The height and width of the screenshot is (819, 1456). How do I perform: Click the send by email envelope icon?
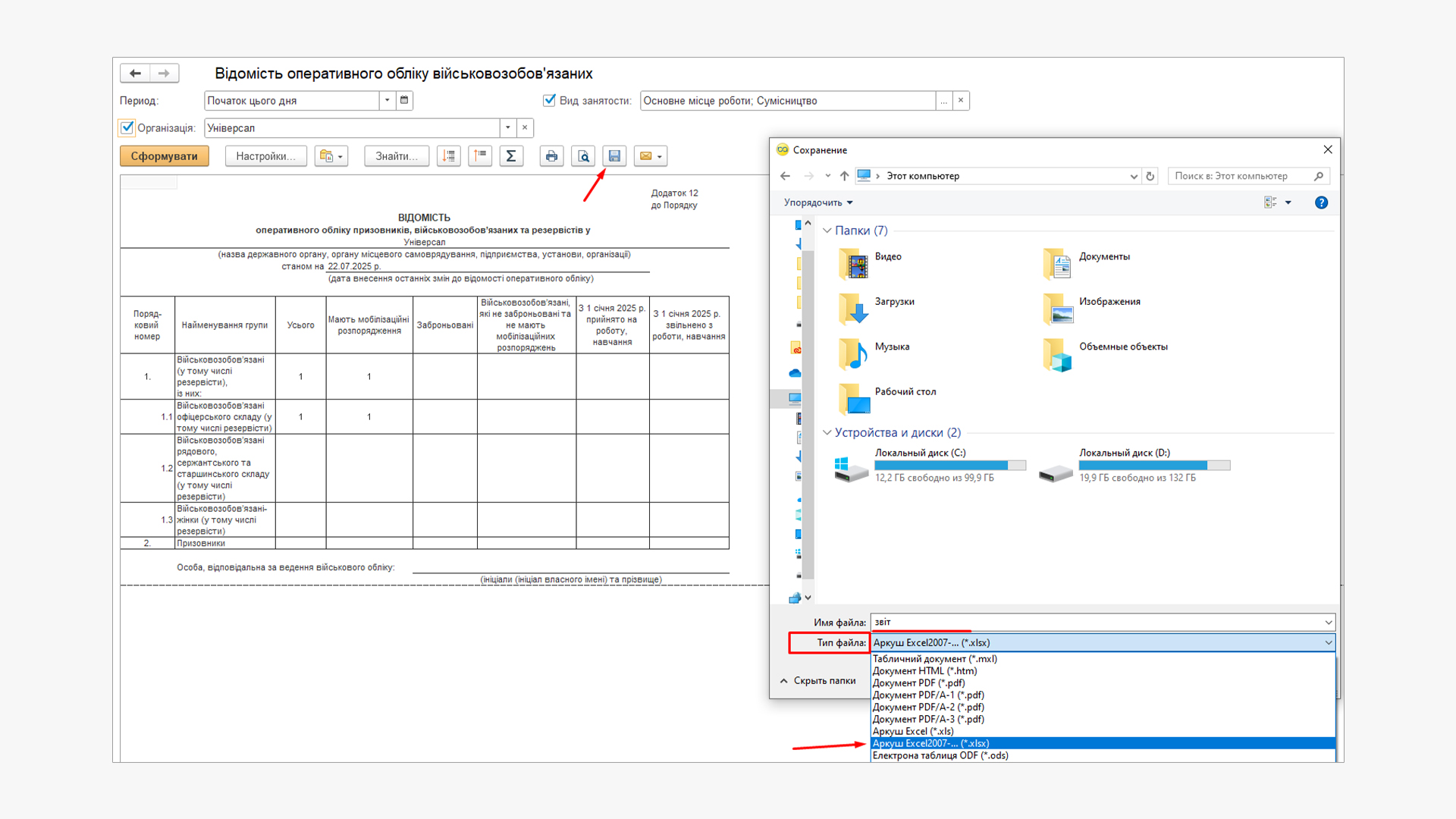[x=645, y=156]
